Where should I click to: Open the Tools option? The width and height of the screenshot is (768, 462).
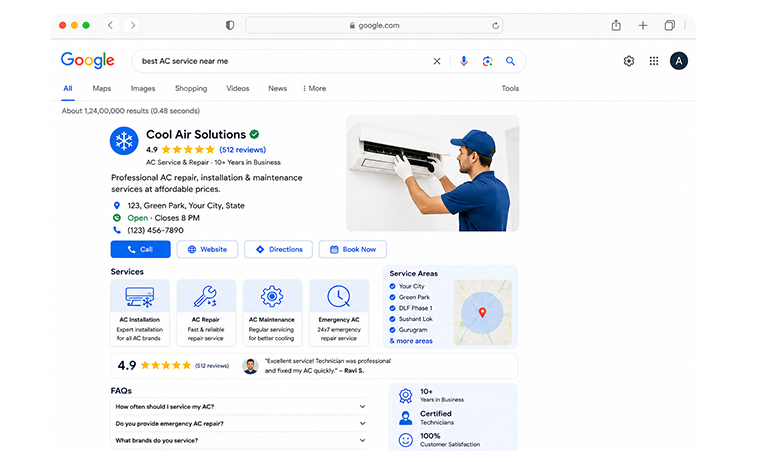(x=510, y=89)
